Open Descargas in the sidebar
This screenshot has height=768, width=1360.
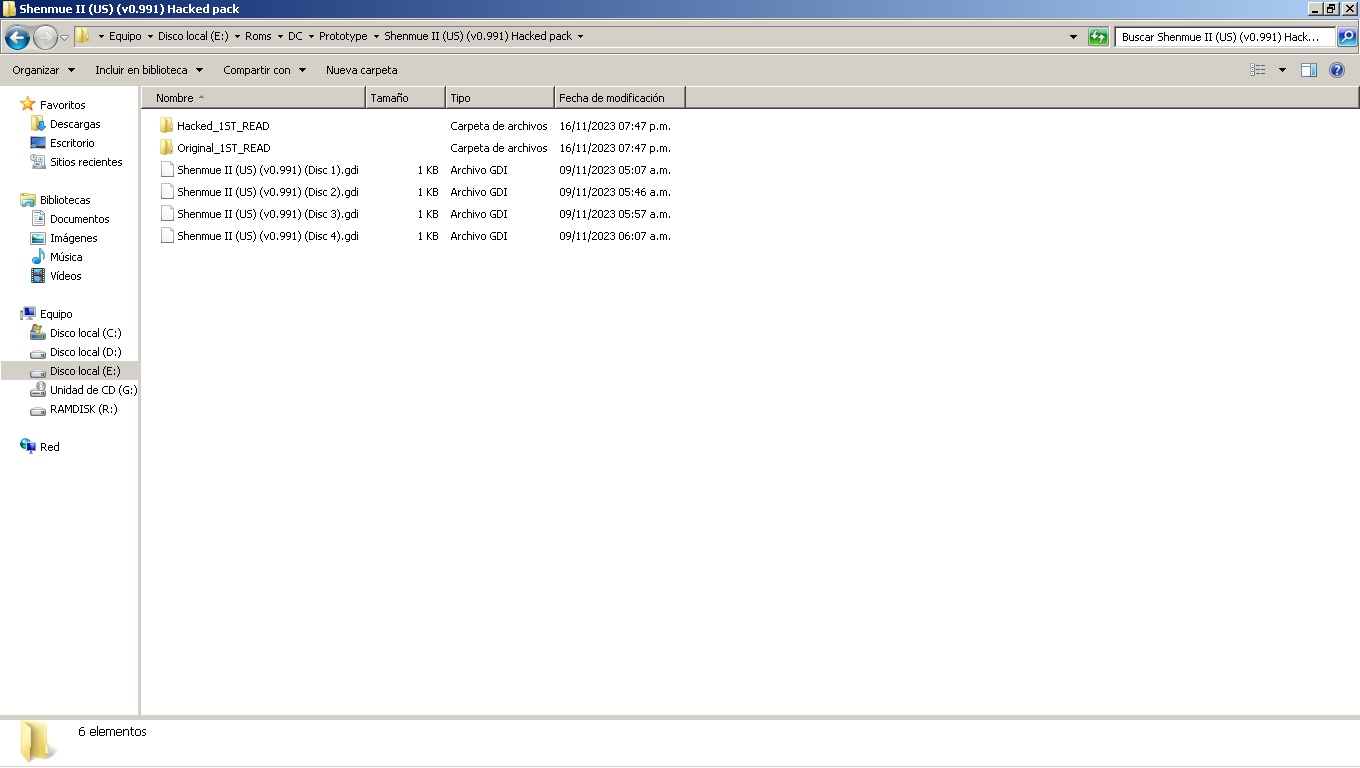tap(75, 124)
